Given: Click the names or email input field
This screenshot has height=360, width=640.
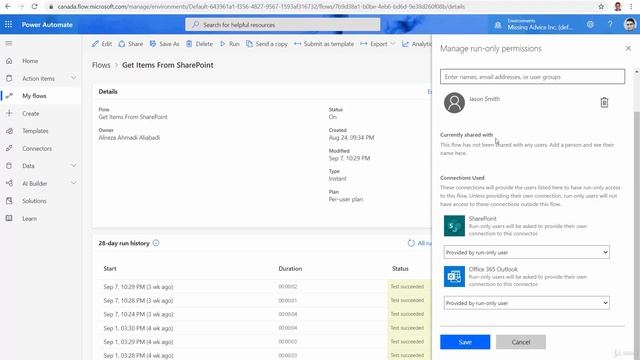Looking at the screenshot, I should 532,77.
